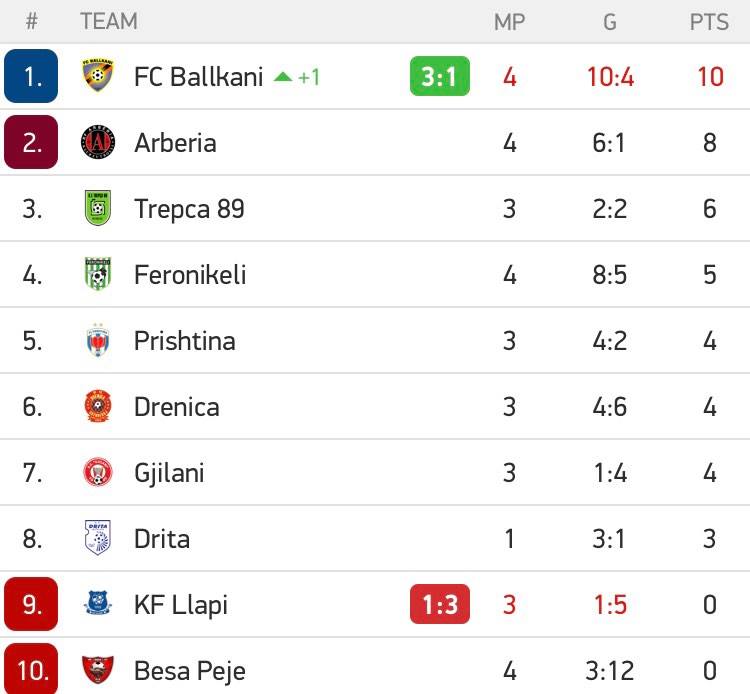Select the green +1 position change arrow
The width and height of the screenshot is (750, 694).
click(297, 77)
